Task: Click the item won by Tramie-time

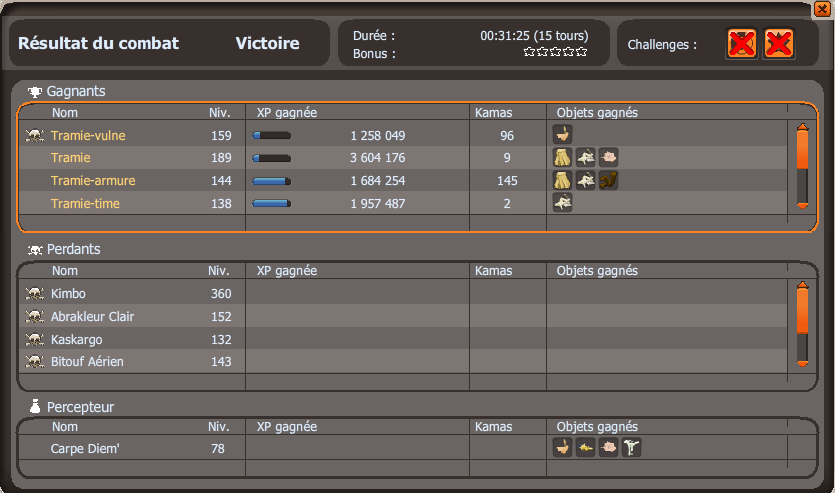Action: click(562, 203)
